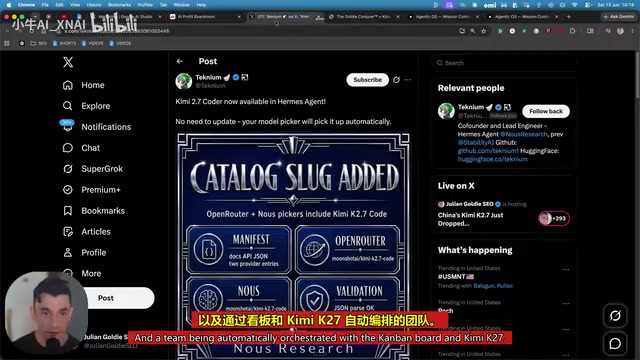
Task: Open Profile in the sidebar
Action: click(x=84, y=253)
